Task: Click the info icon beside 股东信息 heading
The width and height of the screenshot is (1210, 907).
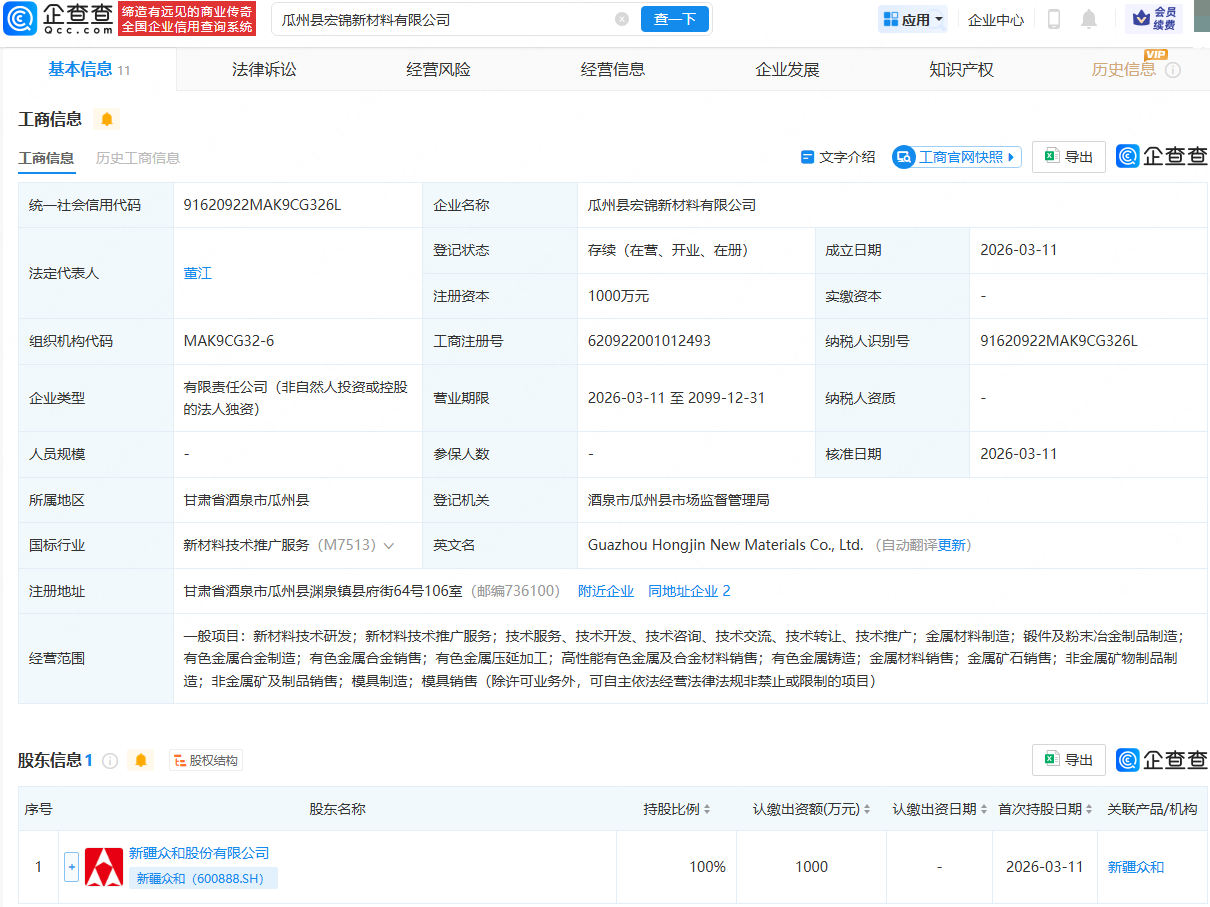Action: [110, 760]
